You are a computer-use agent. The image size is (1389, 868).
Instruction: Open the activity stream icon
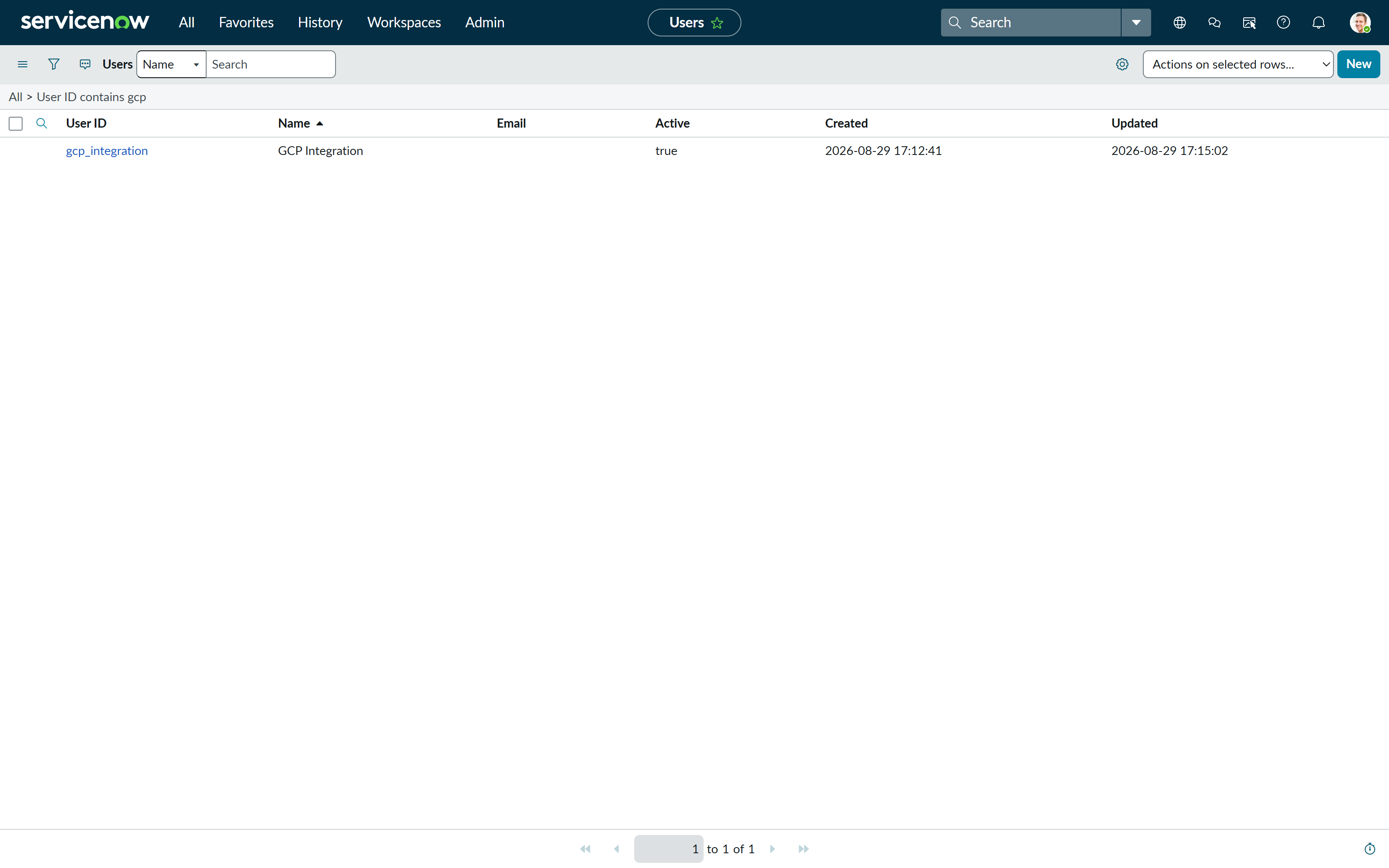click(x=85, y=64)
